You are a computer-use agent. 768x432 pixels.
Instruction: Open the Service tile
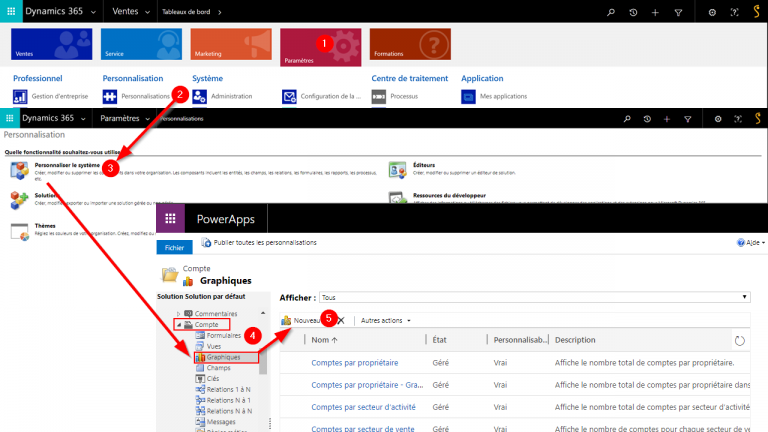pos(141,44)
